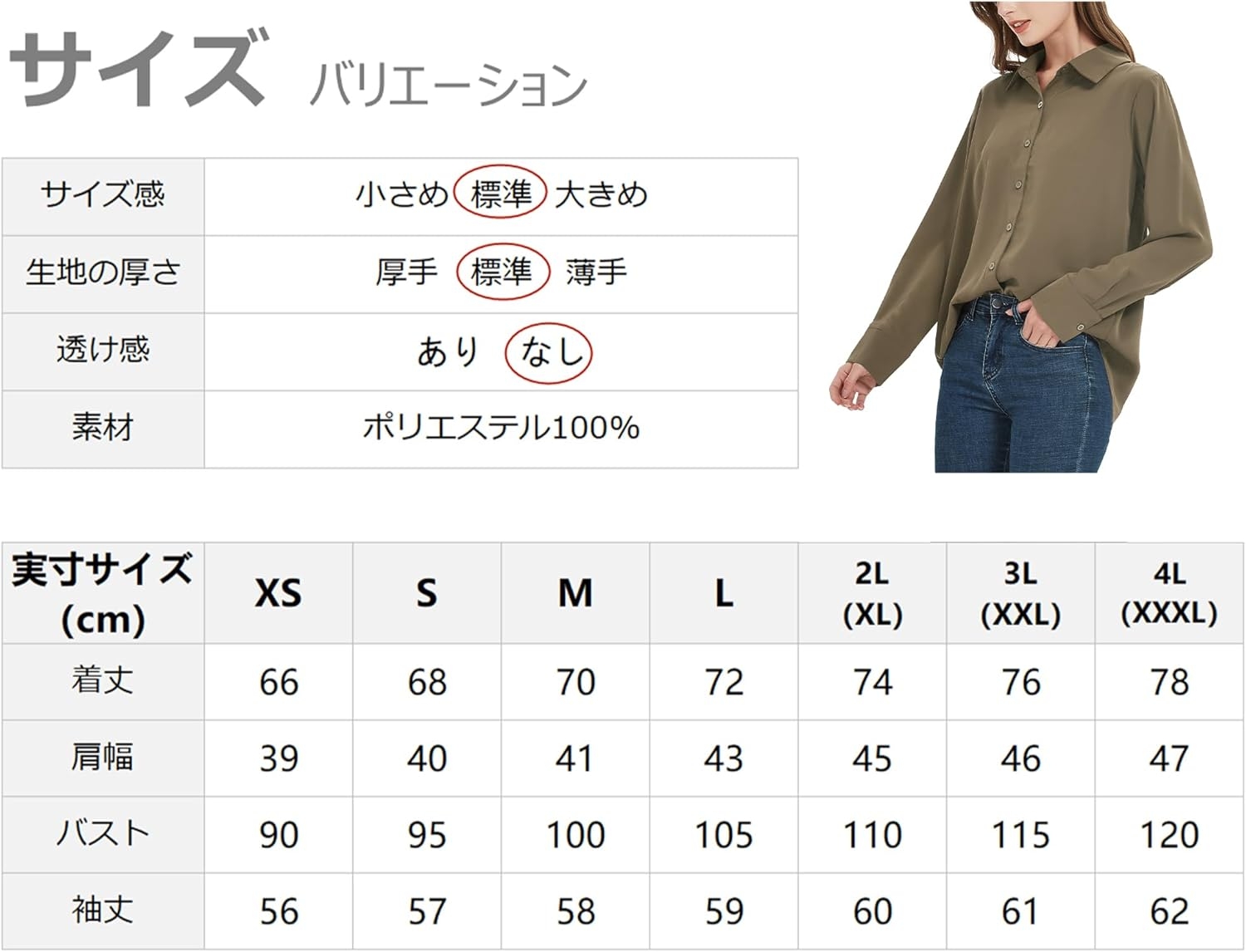The image size is (1246, 952).
Task: Highlight the 袖丈 value 56 for XS
Action: (278, 912)
